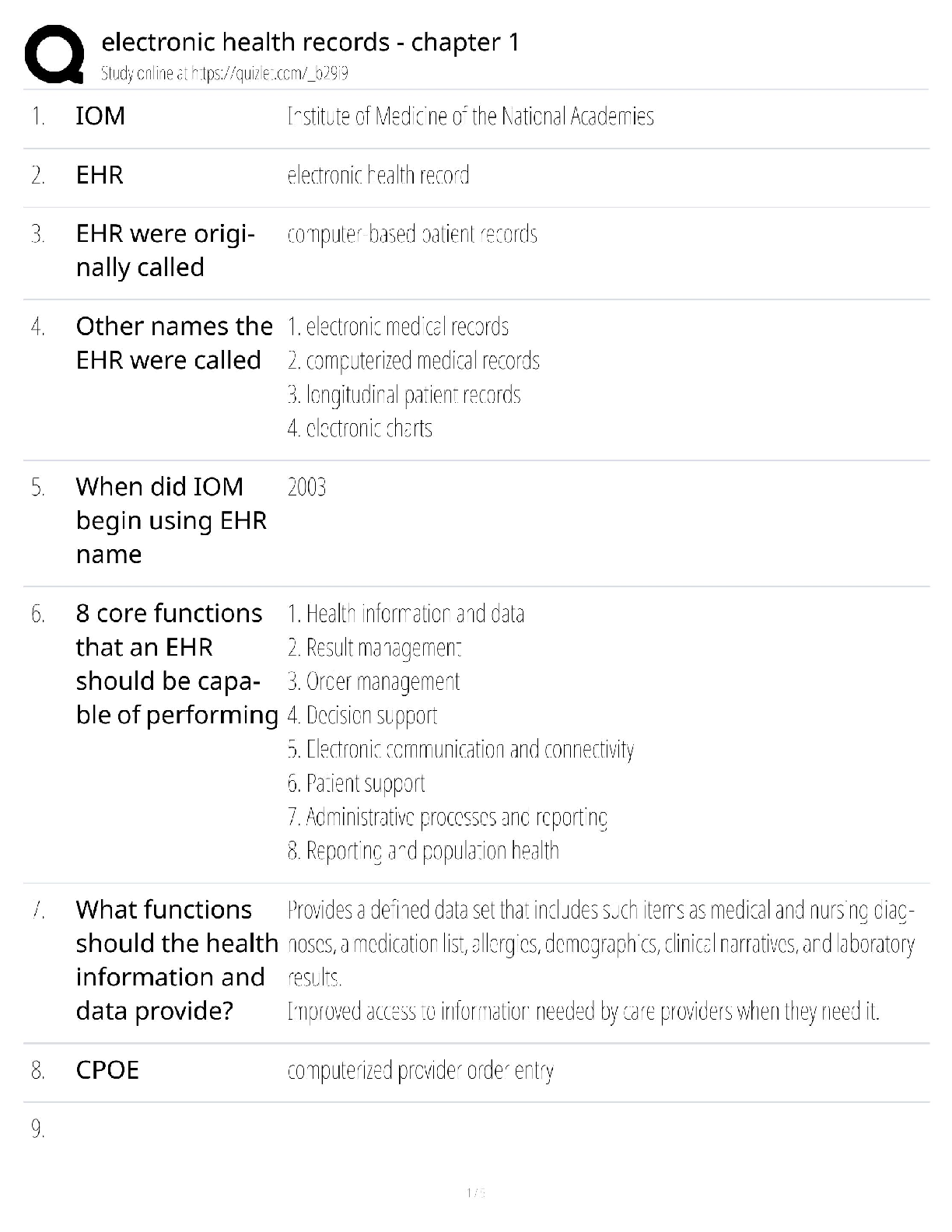
Task: Click the page number indicator at bottom
Action: click(x=475, y=1192)
